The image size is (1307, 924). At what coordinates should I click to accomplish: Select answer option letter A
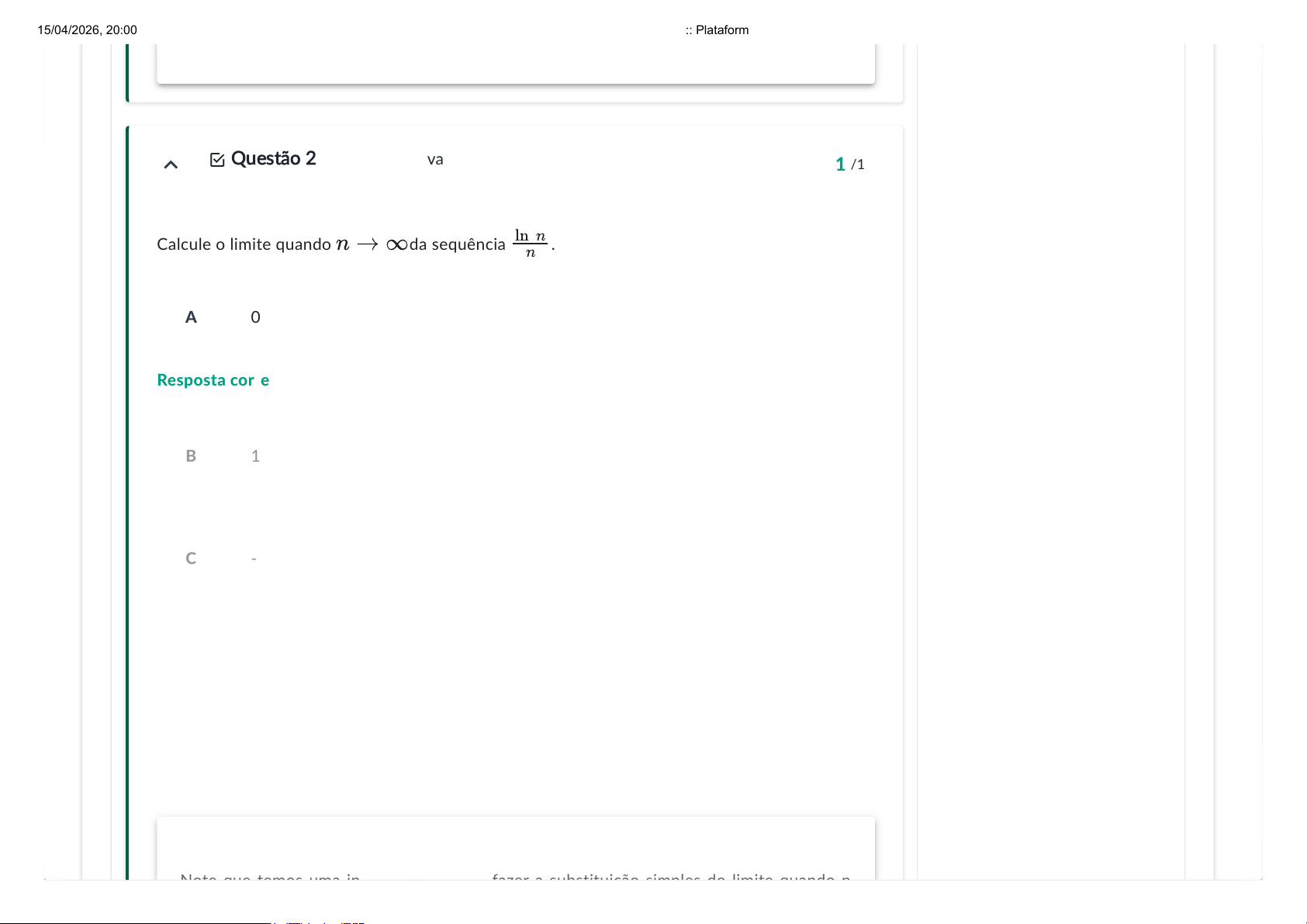(191, 317)
